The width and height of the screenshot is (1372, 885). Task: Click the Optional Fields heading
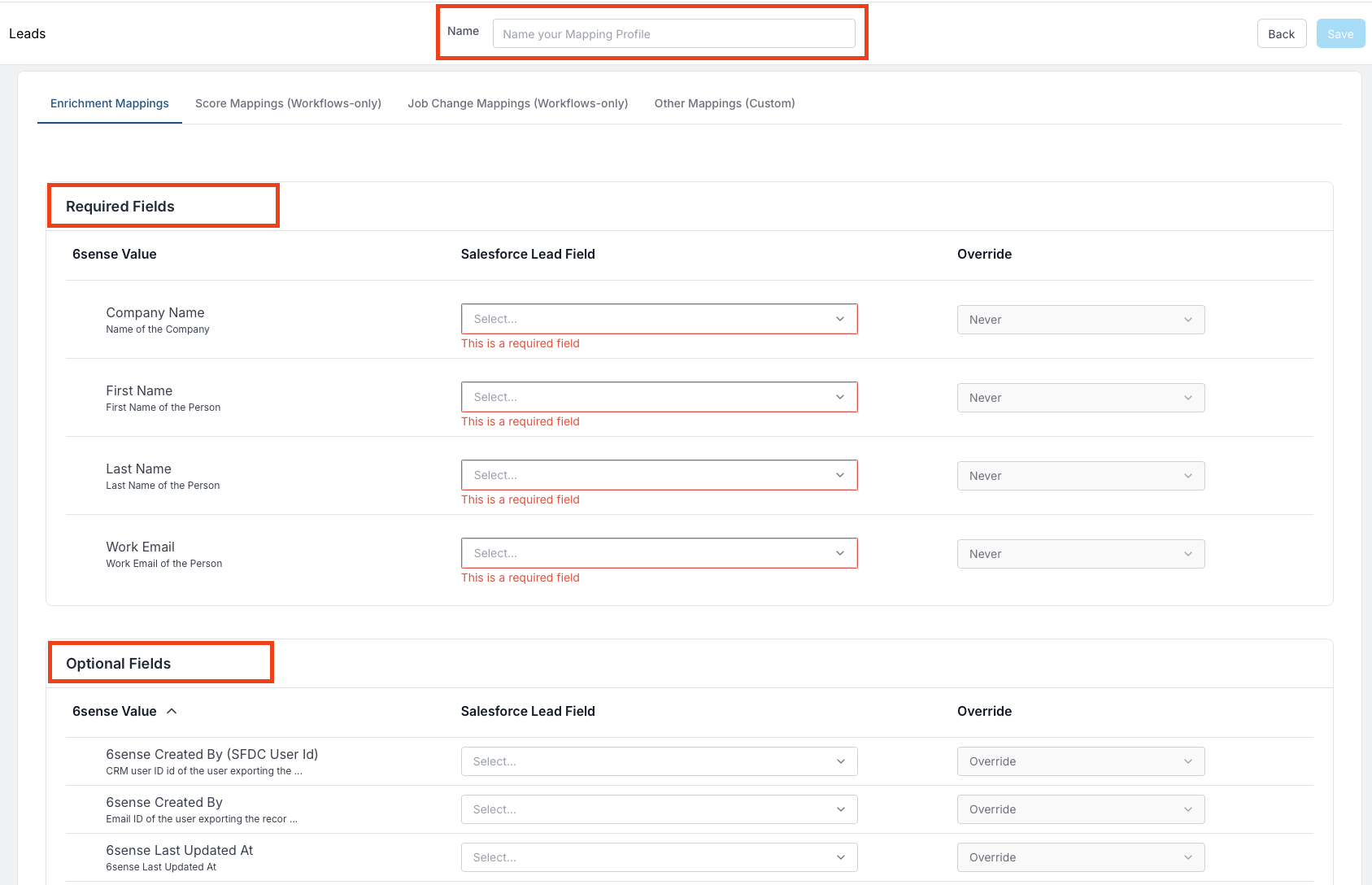(x=119, y=664)
